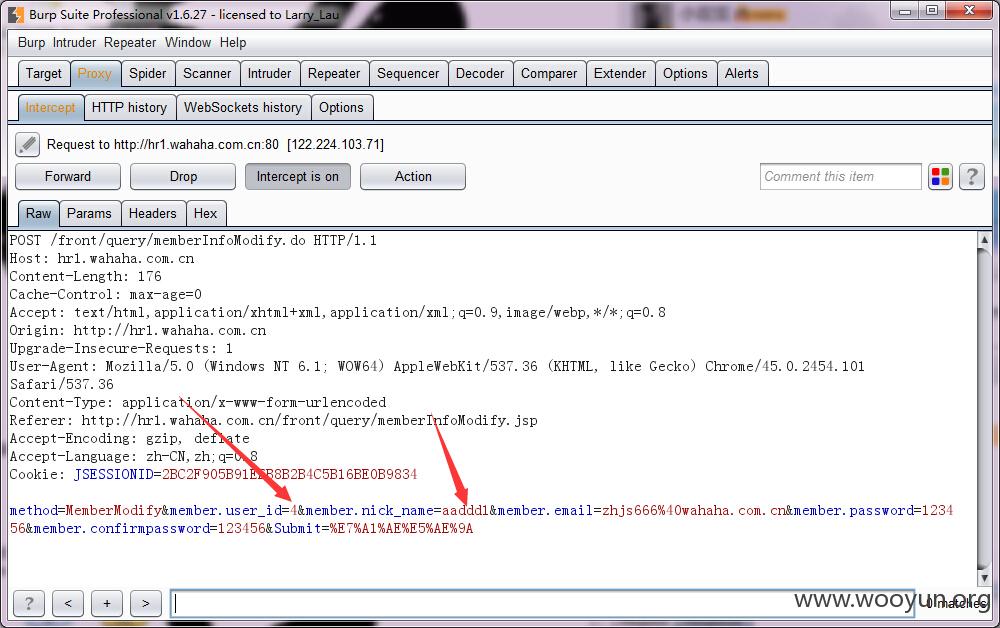Image resolution: width=1000 pixels, height=628 pixels.
Task: Click the search text input field
Action: 542,603
